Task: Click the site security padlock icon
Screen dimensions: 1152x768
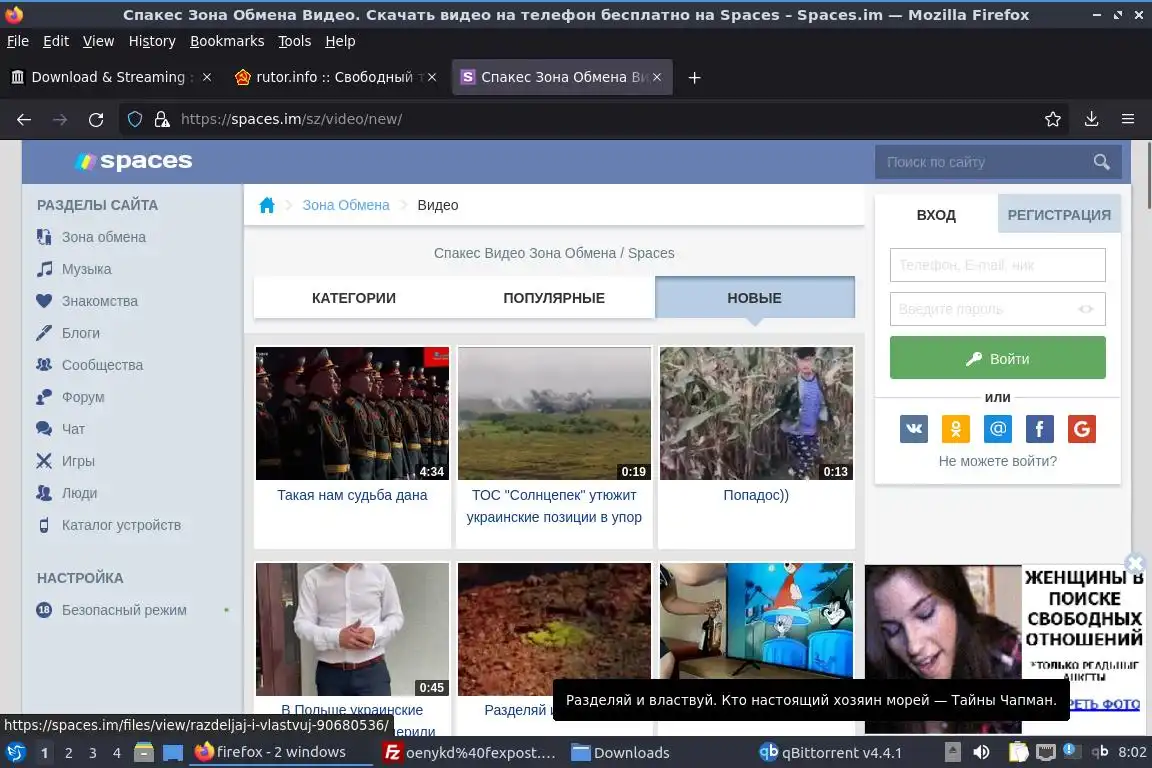Action: 162,119
